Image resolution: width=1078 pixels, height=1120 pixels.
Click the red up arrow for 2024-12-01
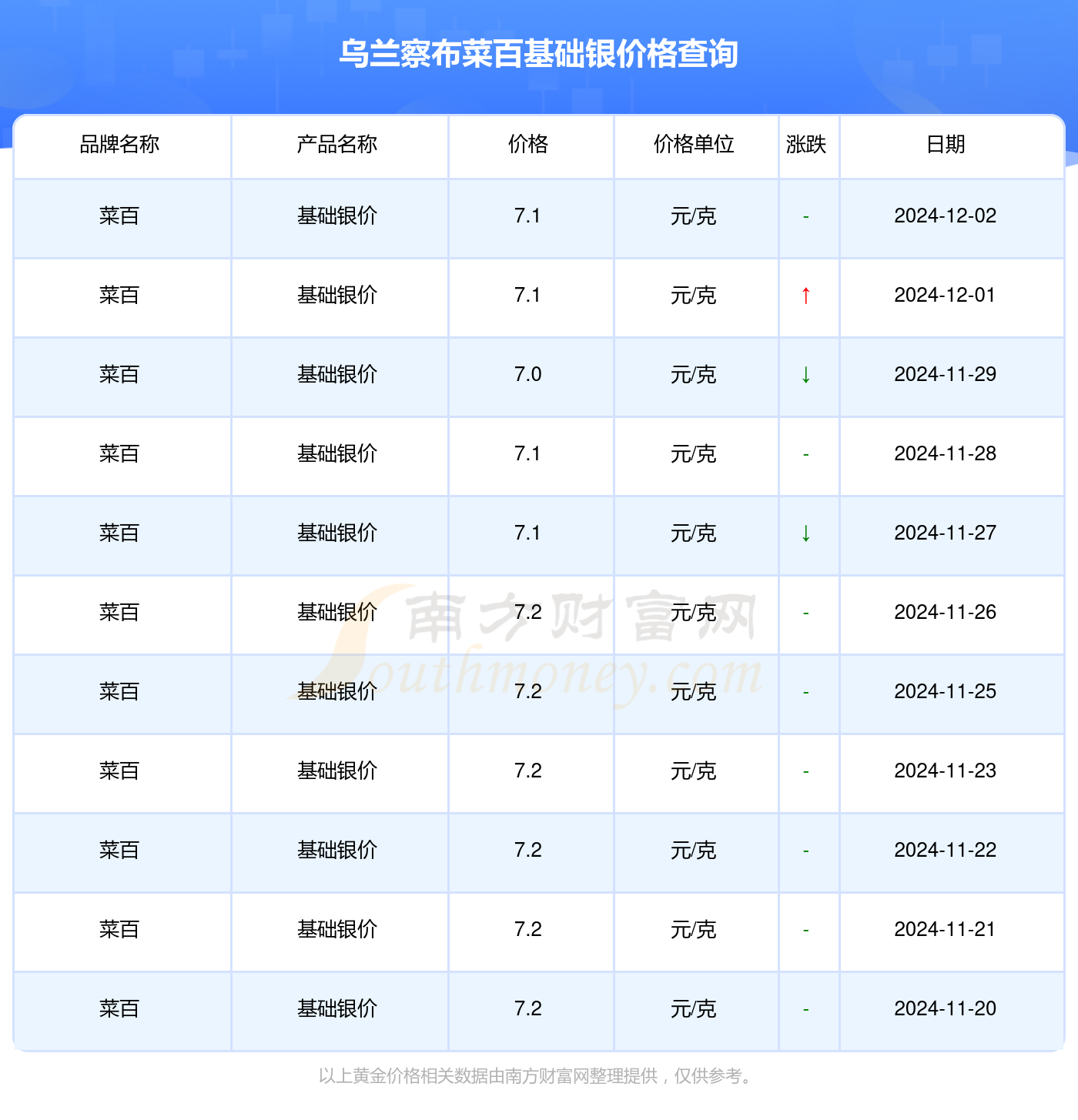tap(806, 295)
